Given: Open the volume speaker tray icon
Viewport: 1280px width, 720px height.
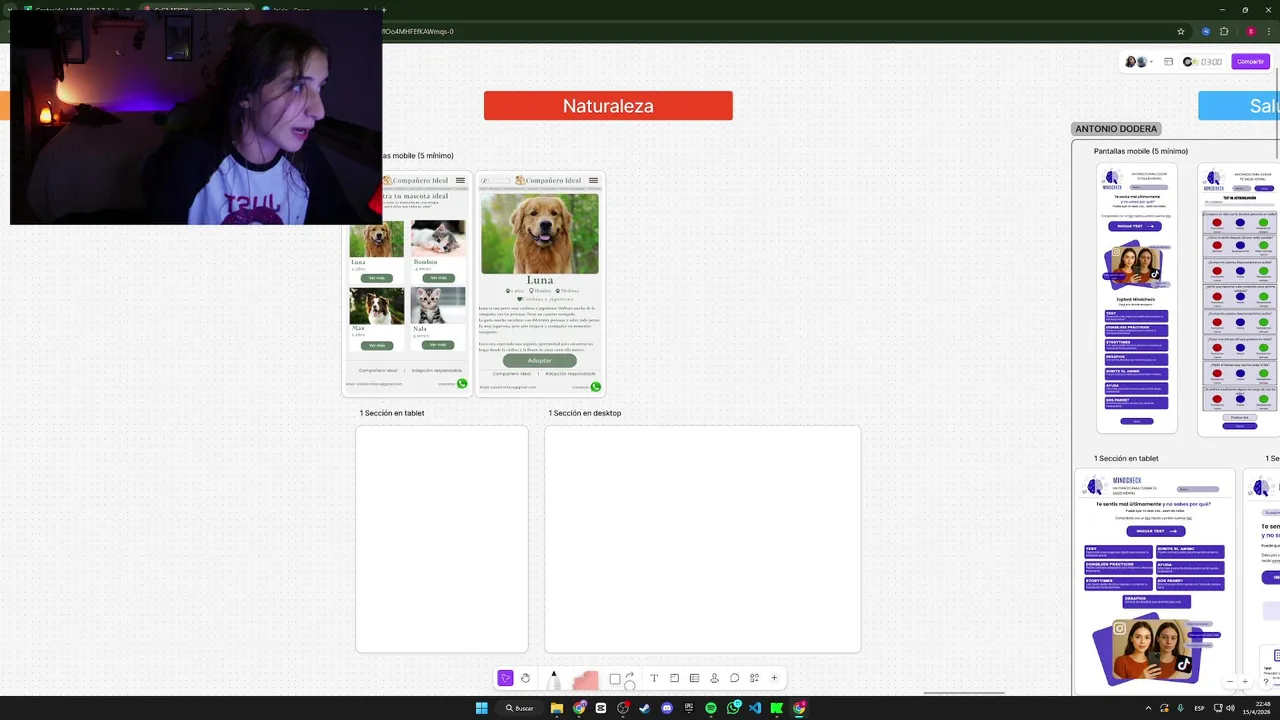Looking at the screenshot, I should (1230, 708).
